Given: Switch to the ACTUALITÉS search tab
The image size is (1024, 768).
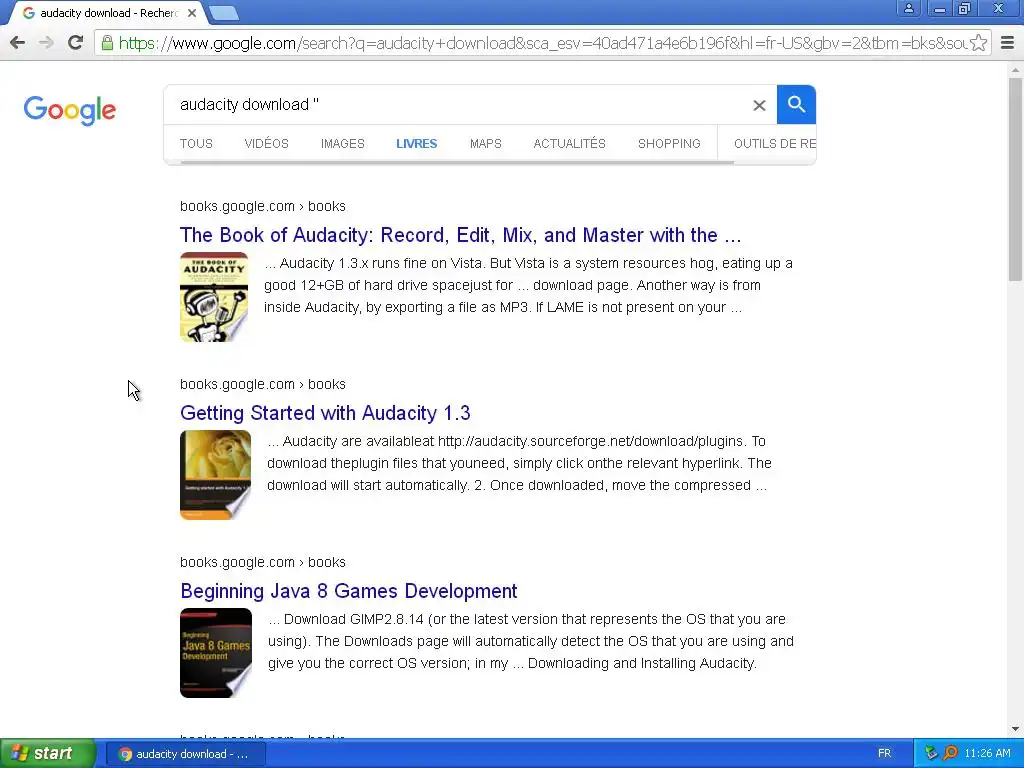Looking at the screenshot, I should coord(569,144).
